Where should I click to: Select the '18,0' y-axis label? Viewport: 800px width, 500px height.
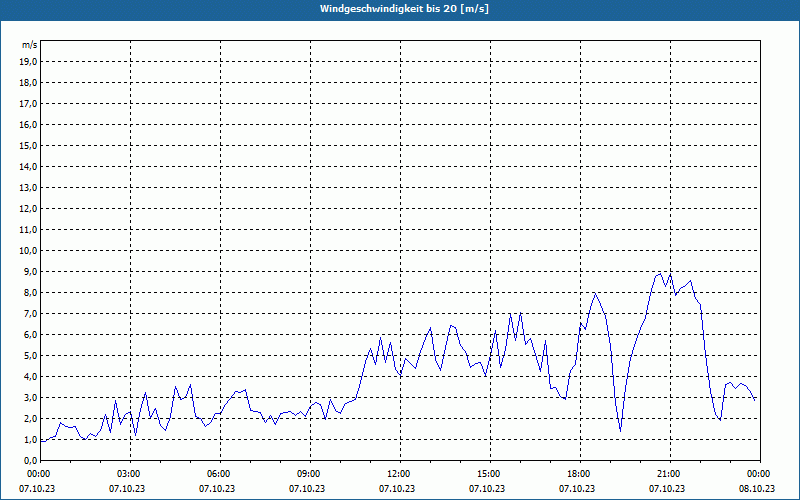click(x=28, y=83)
